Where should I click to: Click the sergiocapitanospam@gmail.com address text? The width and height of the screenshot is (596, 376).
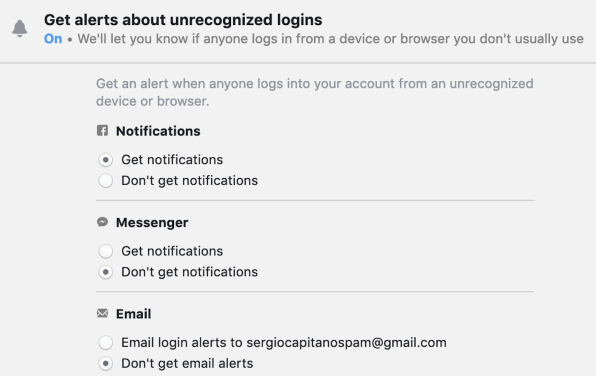point(346,343)
